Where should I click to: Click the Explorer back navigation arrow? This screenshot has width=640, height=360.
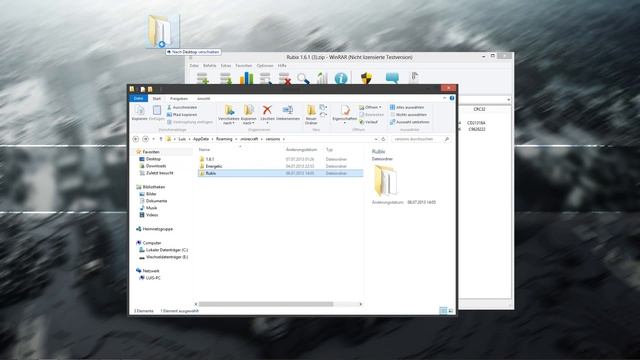pos(136,139)
